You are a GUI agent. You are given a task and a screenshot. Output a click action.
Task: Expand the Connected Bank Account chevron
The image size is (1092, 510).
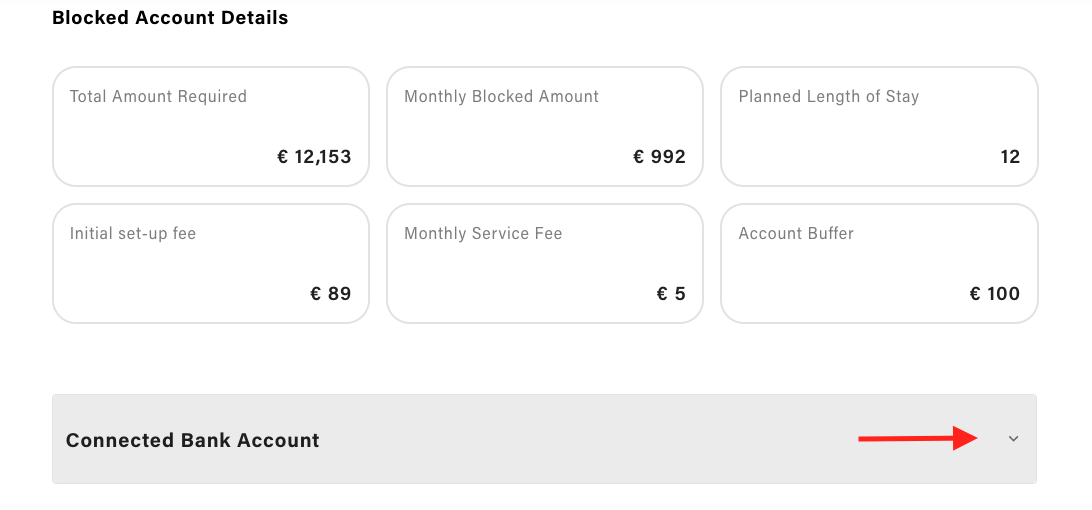pos(1013,439)
